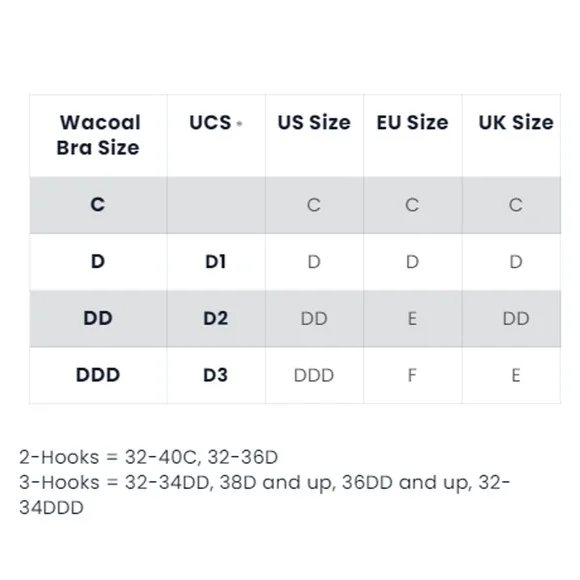Select the D1 UCS cell
The width and height of the screenshot is (580, 580).
(215, 262)
